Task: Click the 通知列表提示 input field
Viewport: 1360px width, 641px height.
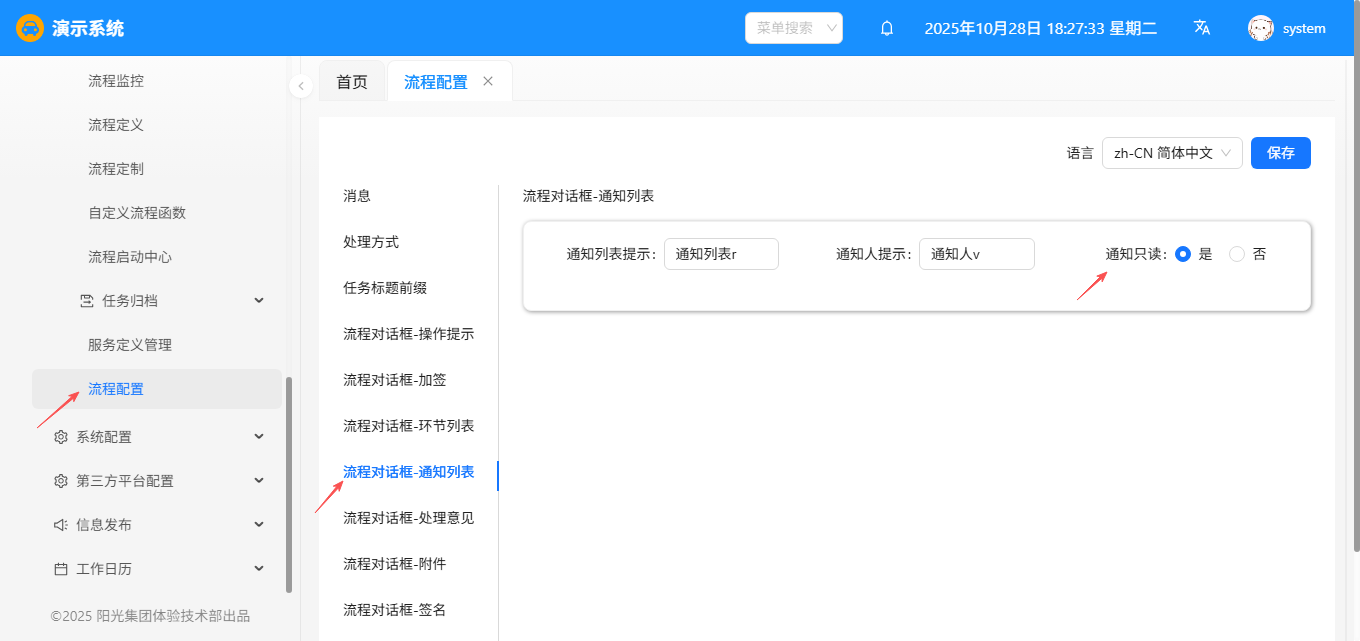Action: coord(721,254)
